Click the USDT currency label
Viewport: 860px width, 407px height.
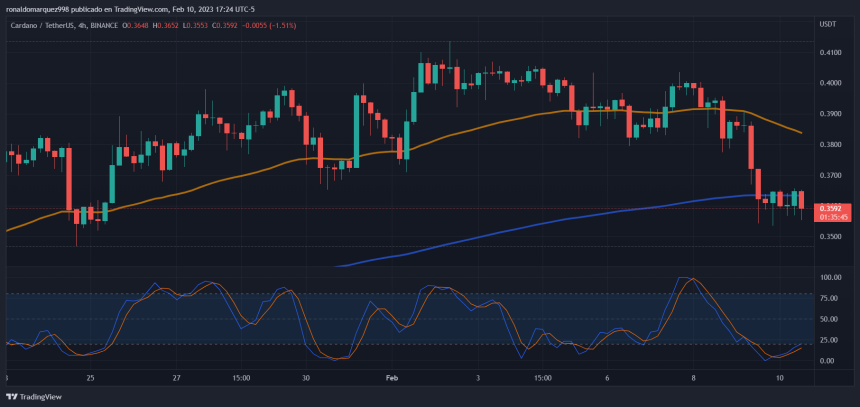pyautogui.click(x=827, y=25)
